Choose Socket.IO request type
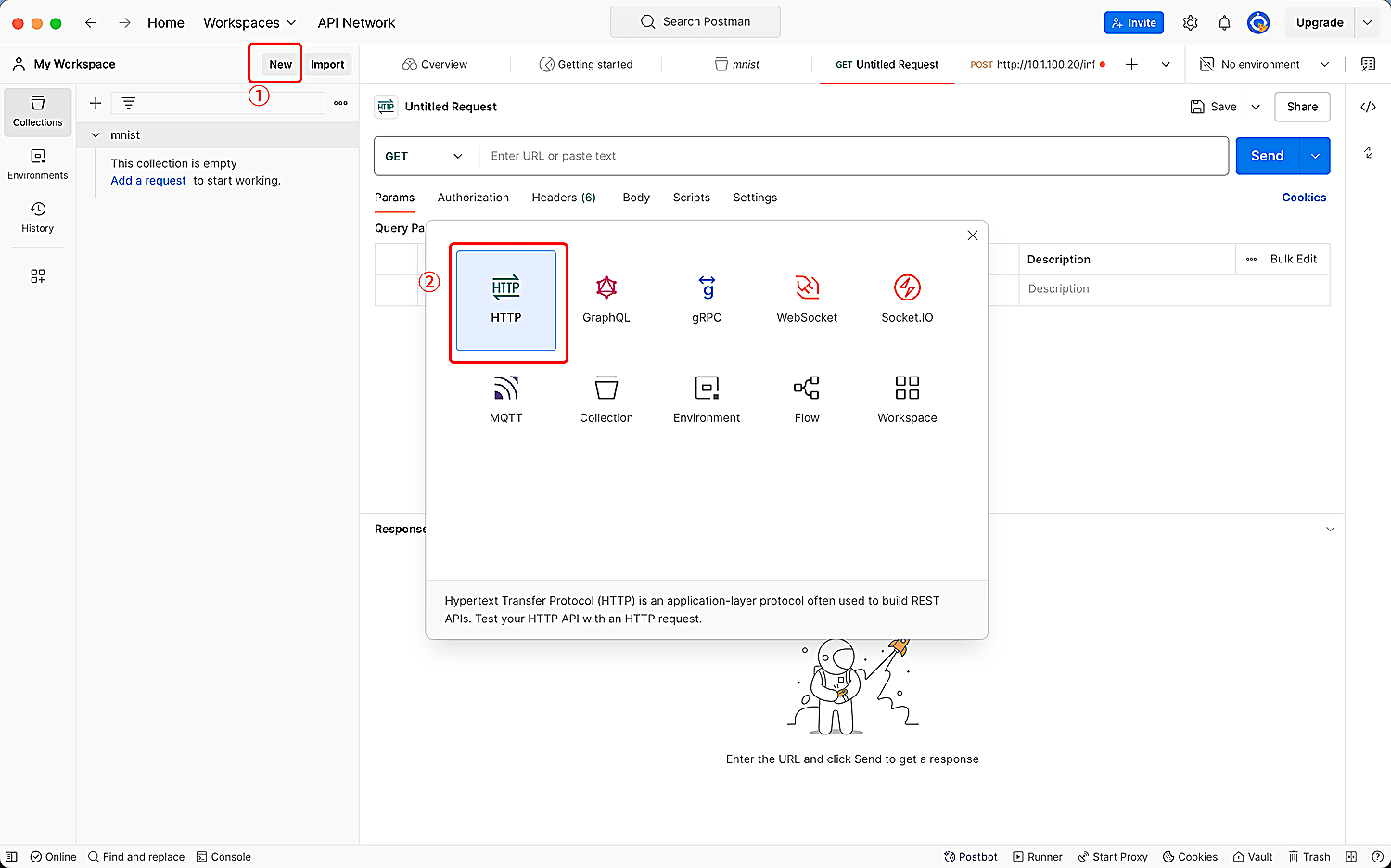1391x868 pixels. 907,300
